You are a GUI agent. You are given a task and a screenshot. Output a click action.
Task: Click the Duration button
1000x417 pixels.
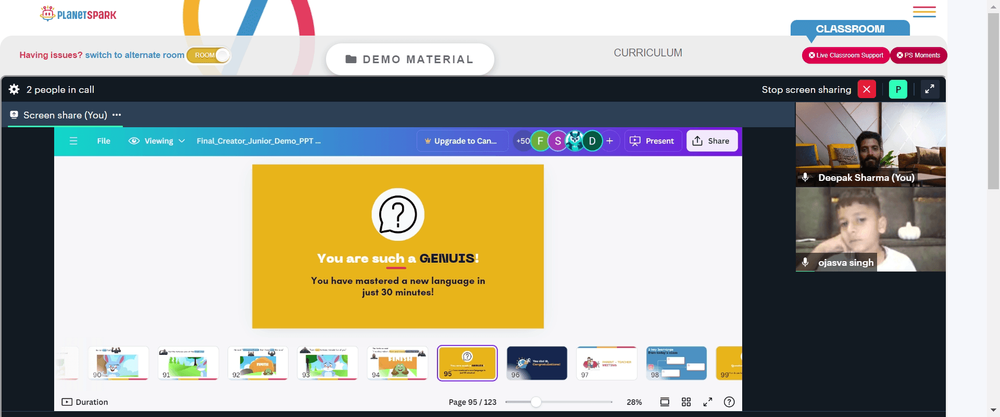pyautogui.click(x=85, y=402)
